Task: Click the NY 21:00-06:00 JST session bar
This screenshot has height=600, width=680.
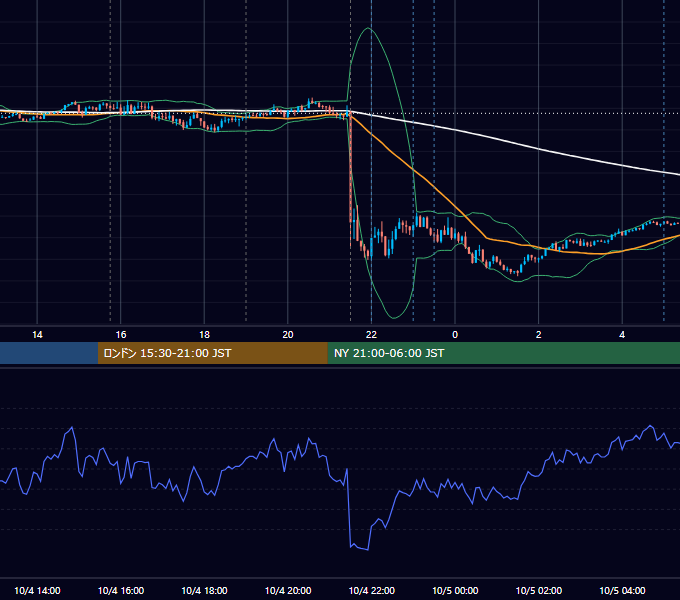Action: point(503,353)
